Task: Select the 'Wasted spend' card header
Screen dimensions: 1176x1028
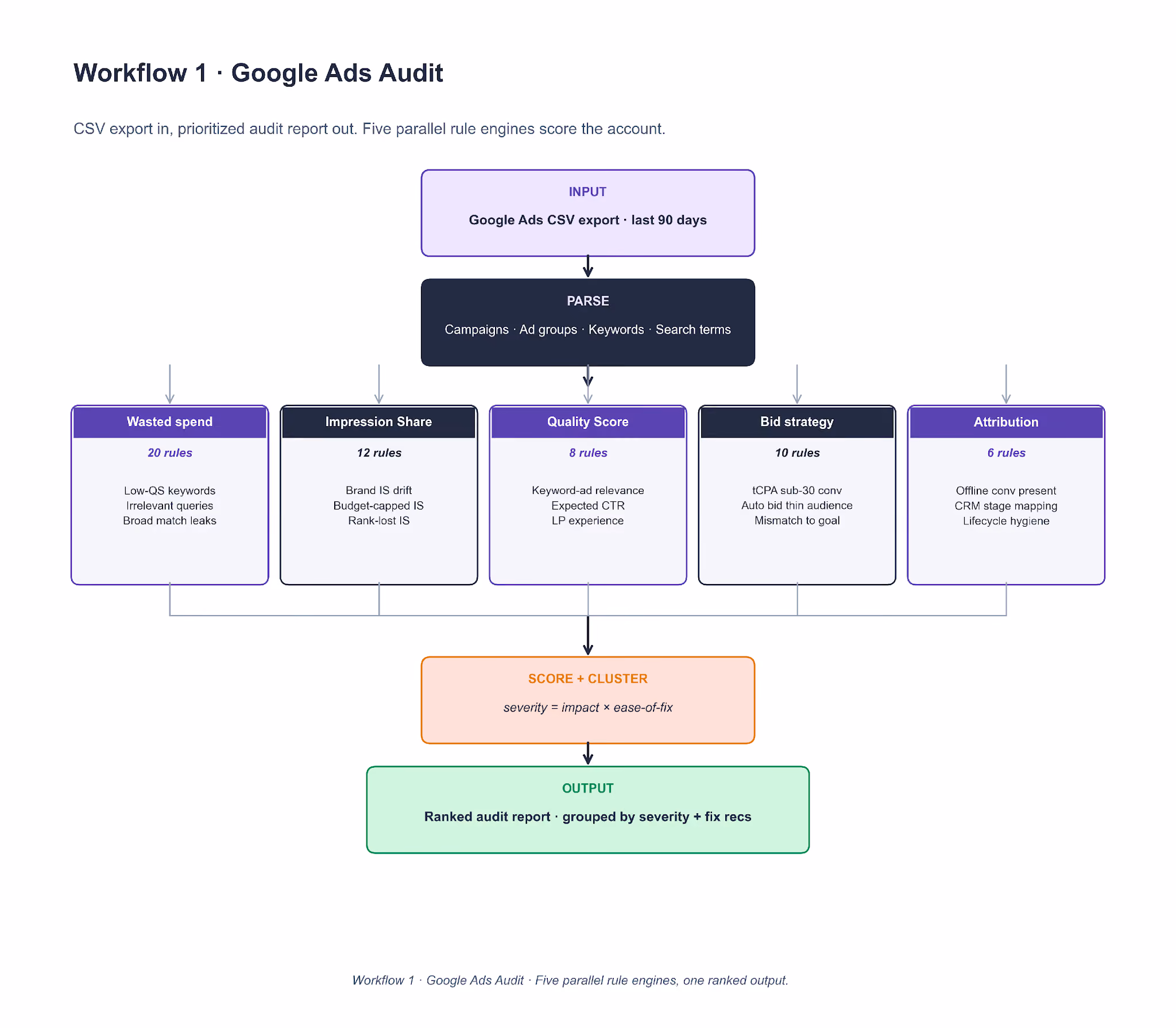Action: [170, 422]
